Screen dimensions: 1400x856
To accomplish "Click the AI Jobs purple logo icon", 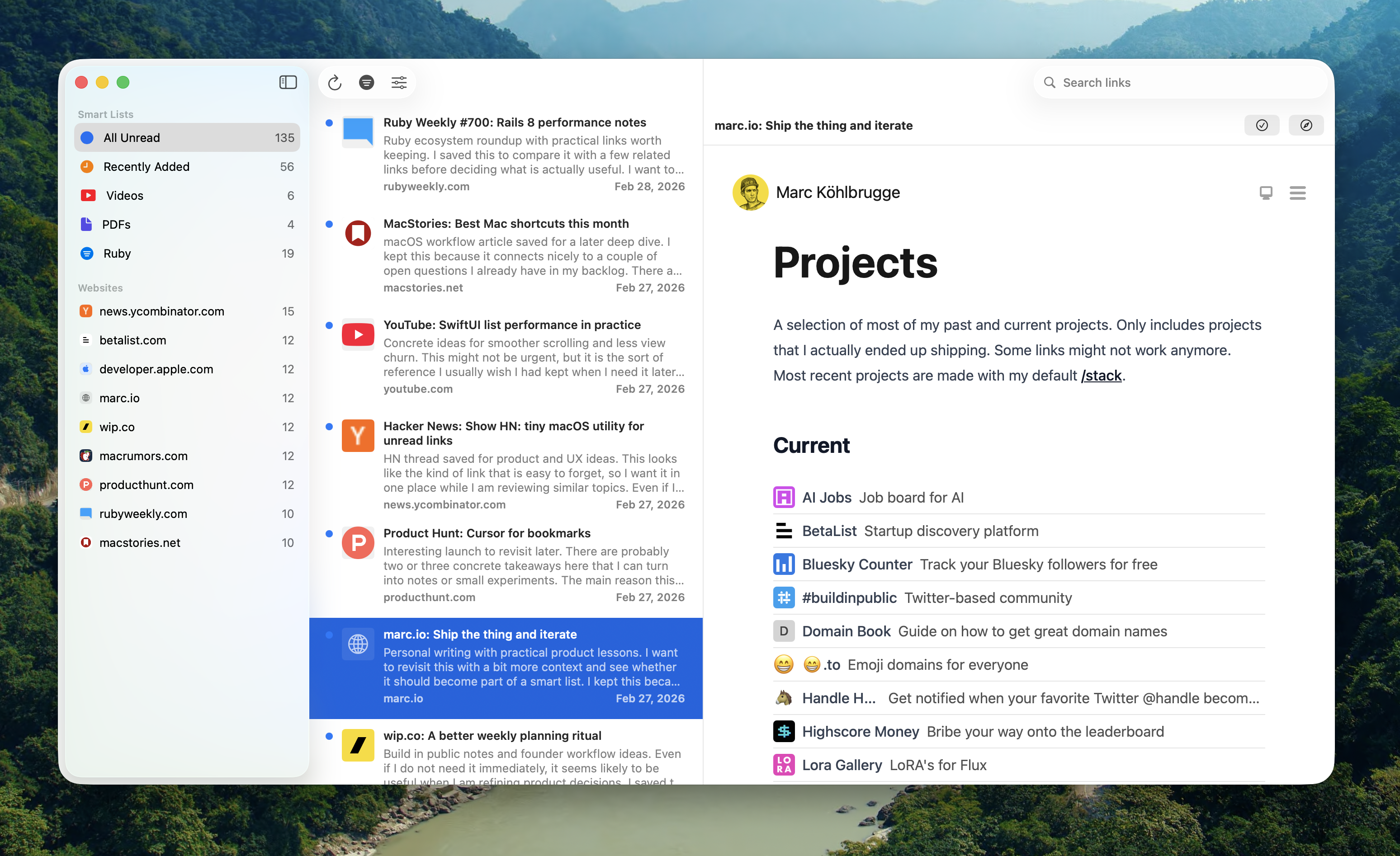I will pos(784,498).
